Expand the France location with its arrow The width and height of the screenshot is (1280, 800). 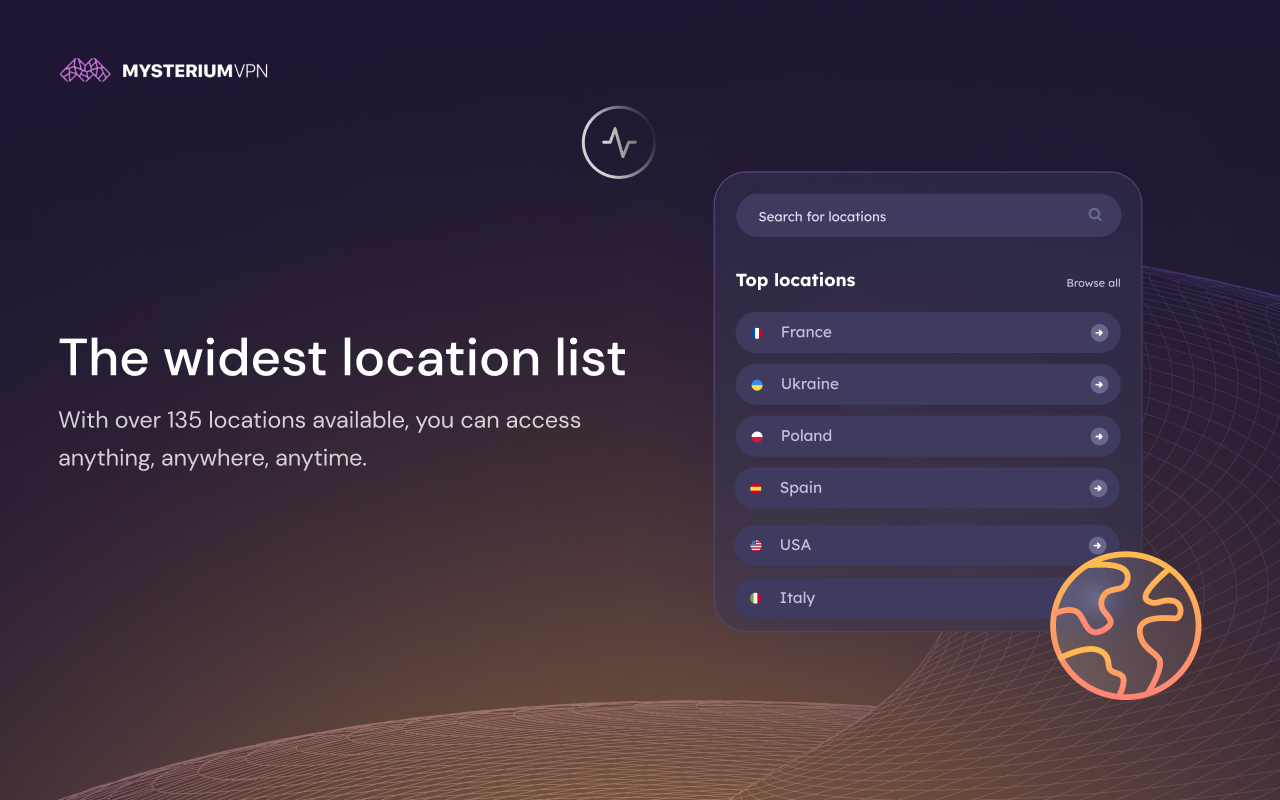tap(1098, 332)
